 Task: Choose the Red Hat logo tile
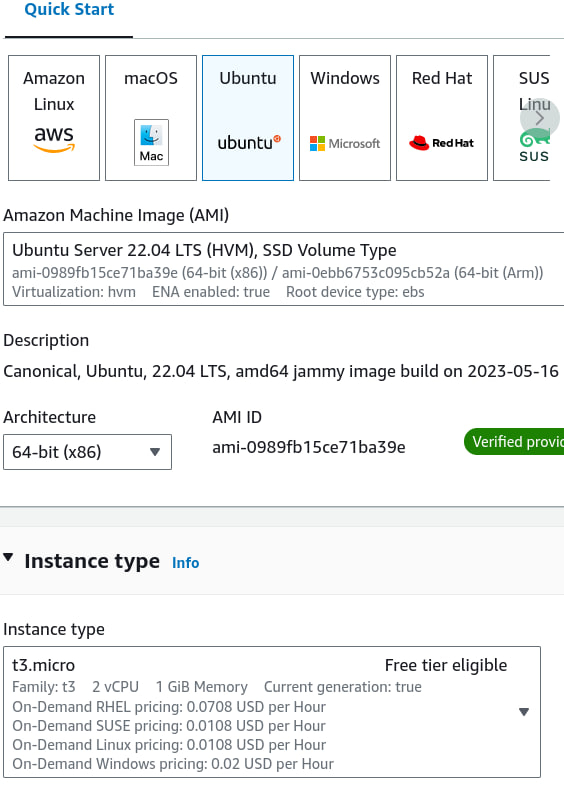click(x=442, y=118)
